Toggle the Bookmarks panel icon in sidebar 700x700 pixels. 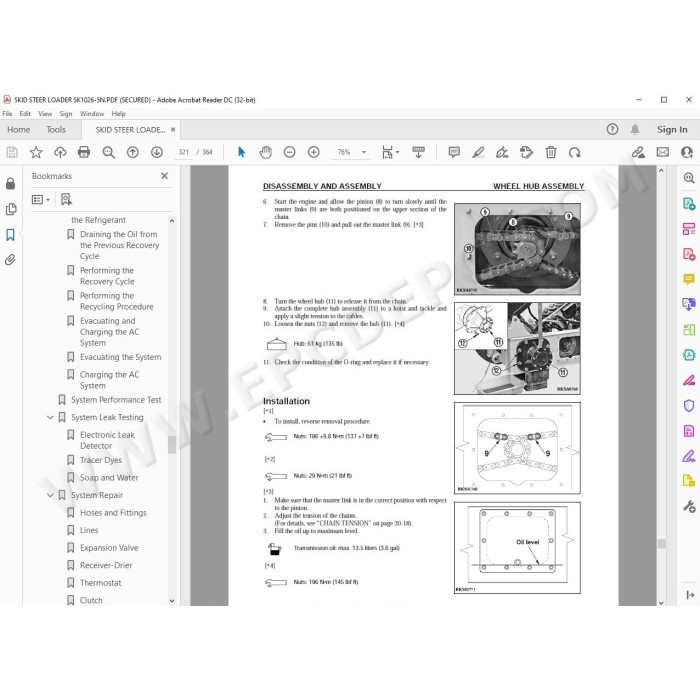(x=11, y=235)
